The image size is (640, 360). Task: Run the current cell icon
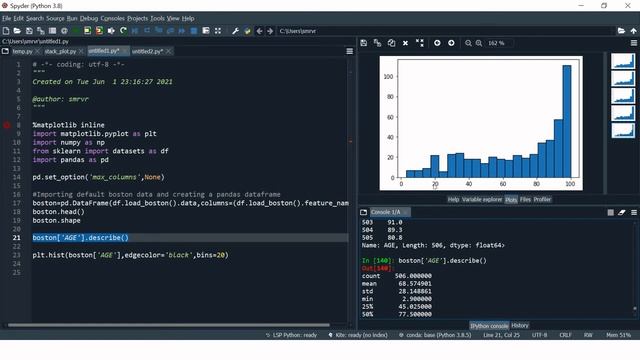pyautogui.click(x=87, y=31)
